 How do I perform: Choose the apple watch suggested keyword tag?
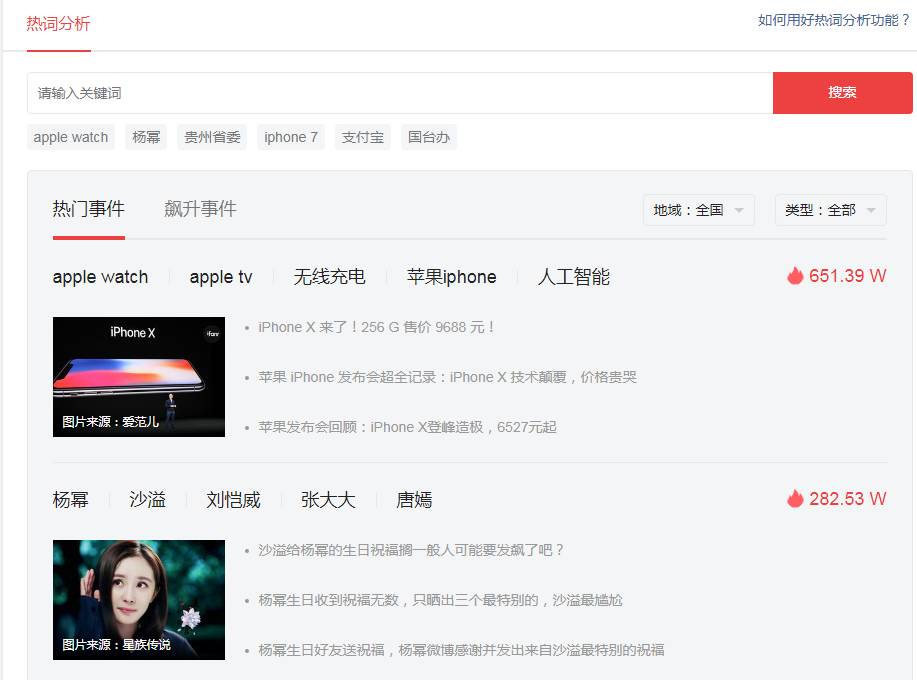pos(71,137)
